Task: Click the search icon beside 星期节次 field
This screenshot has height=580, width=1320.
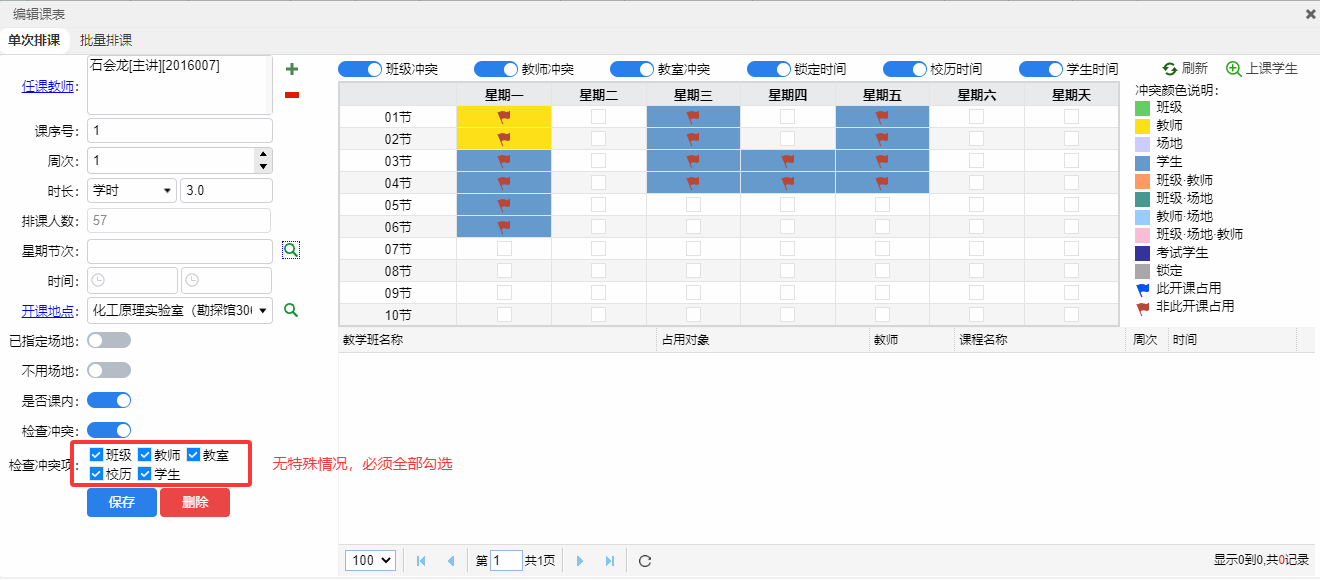Action: pyautogui.click(x=291, y=251)
